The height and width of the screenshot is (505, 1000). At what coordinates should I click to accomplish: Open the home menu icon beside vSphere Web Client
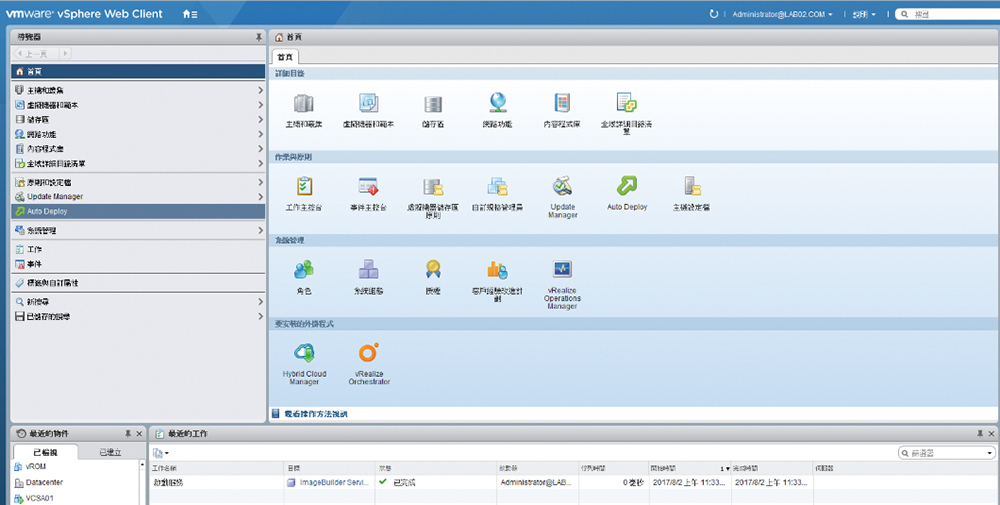190,14
